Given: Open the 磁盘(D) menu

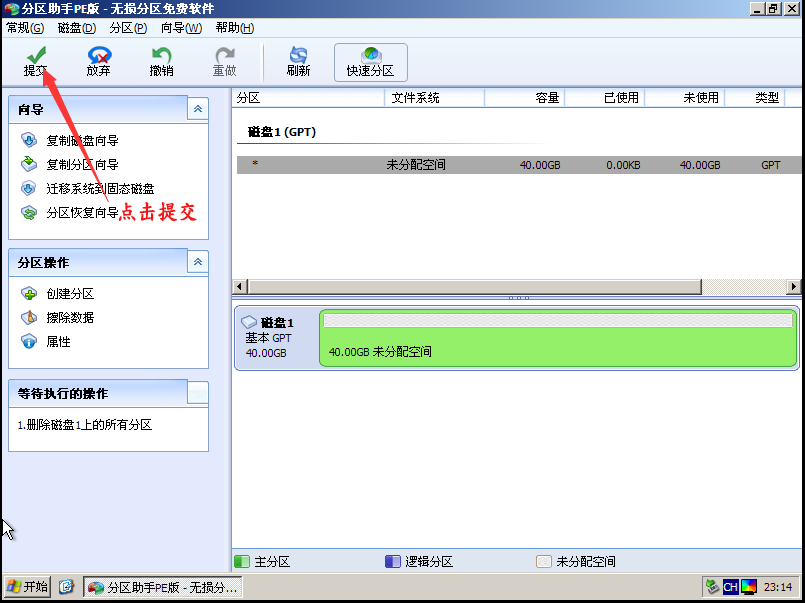Looking at the screenshot, I should click(77, 28).
